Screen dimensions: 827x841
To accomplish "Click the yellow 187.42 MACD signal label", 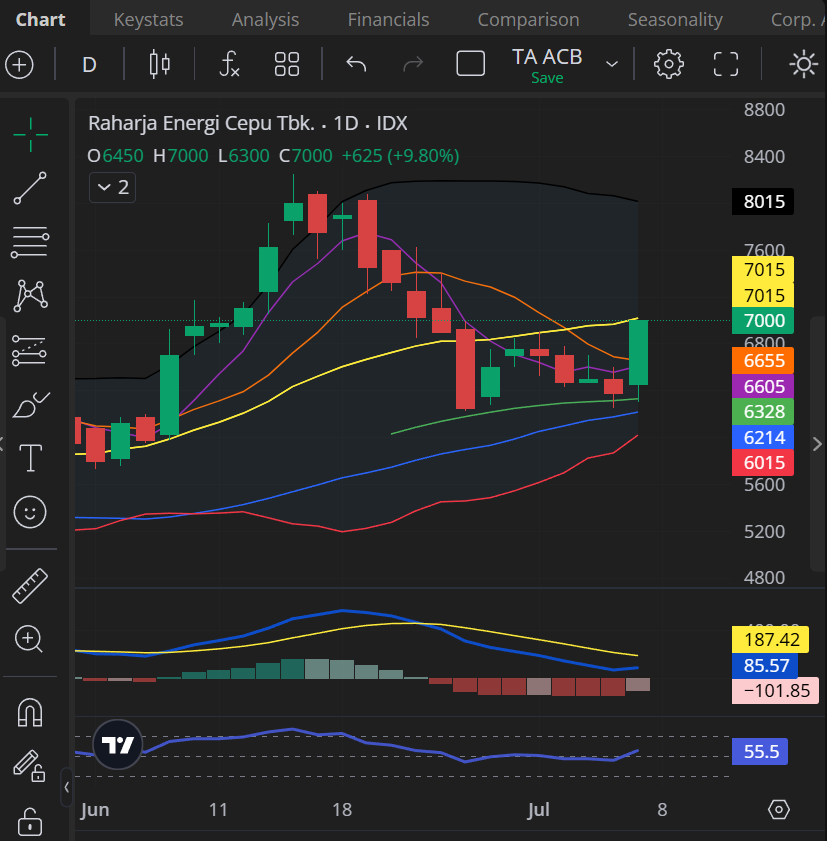I will point(770,640).
